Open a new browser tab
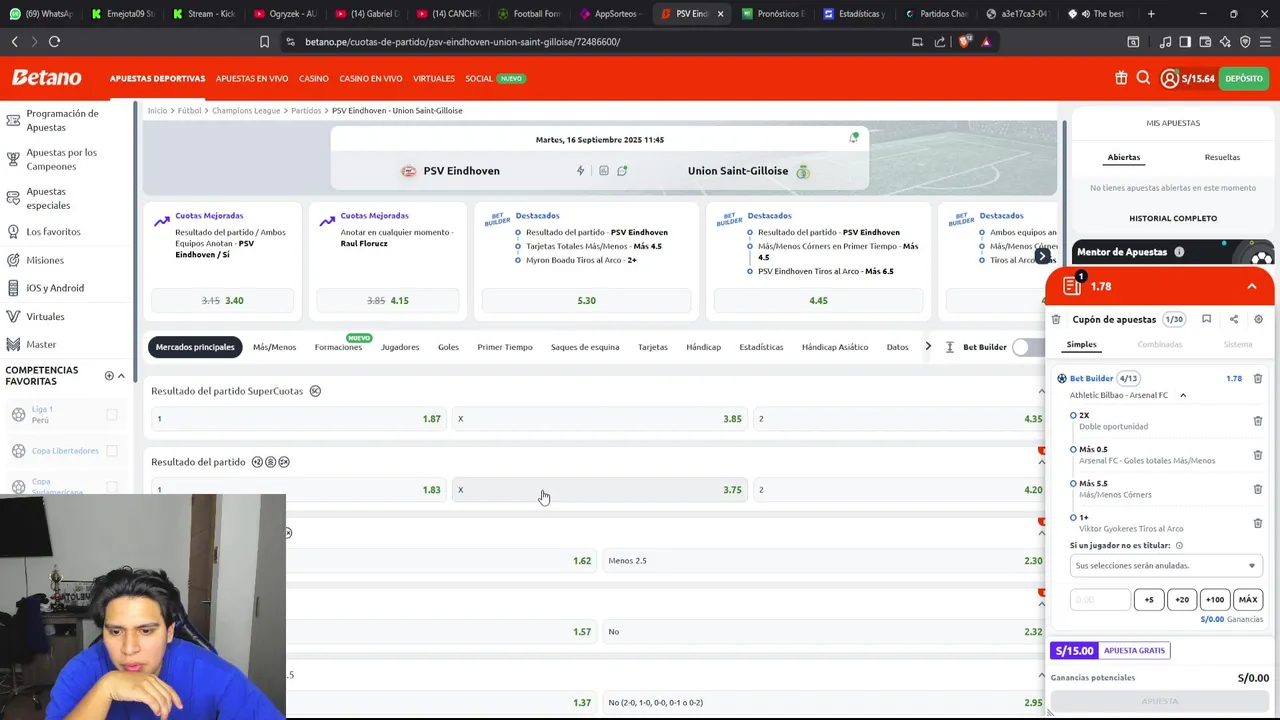 coord(1151,14)
